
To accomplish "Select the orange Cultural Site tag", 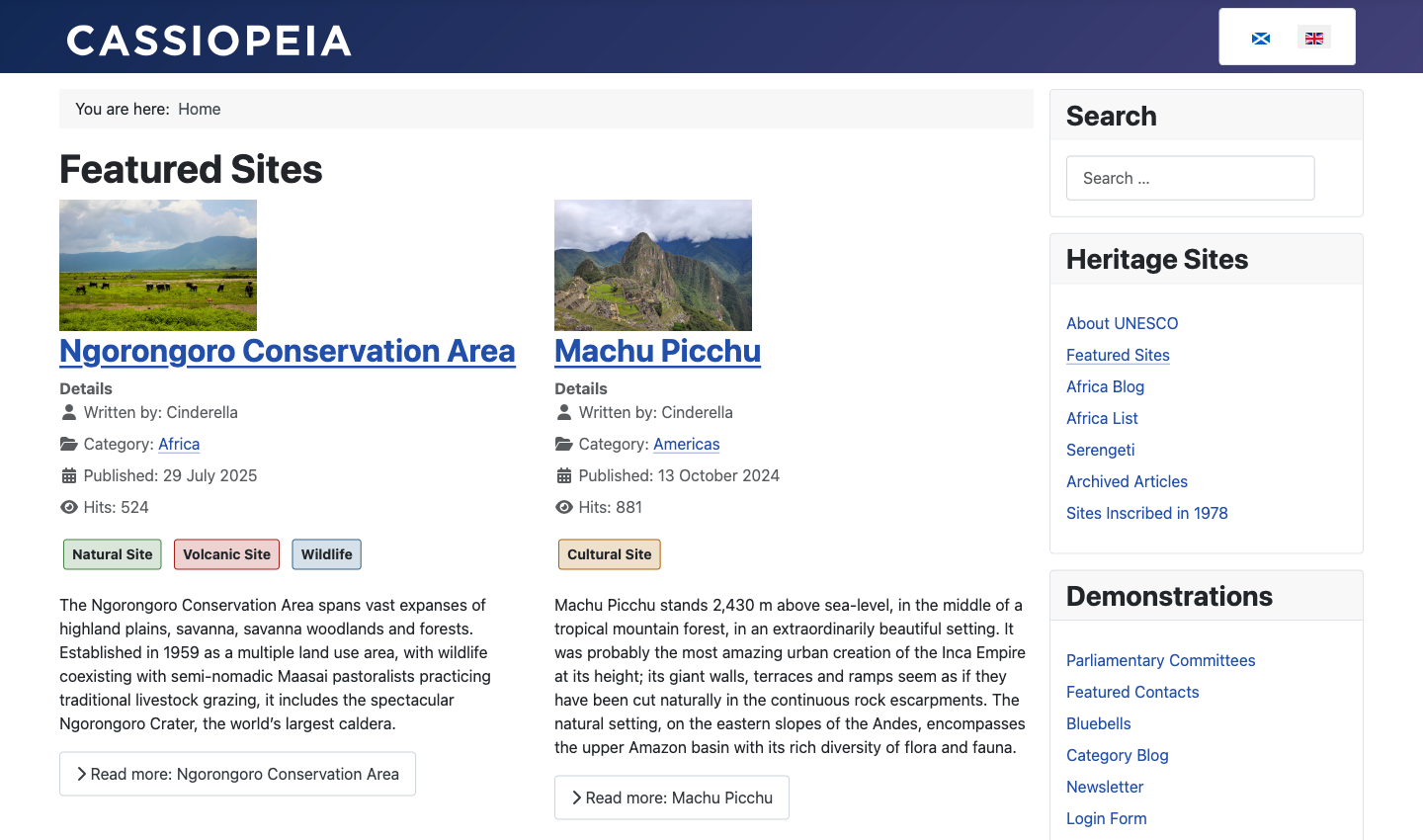I will pyautogui.click(x=610, y=554).
